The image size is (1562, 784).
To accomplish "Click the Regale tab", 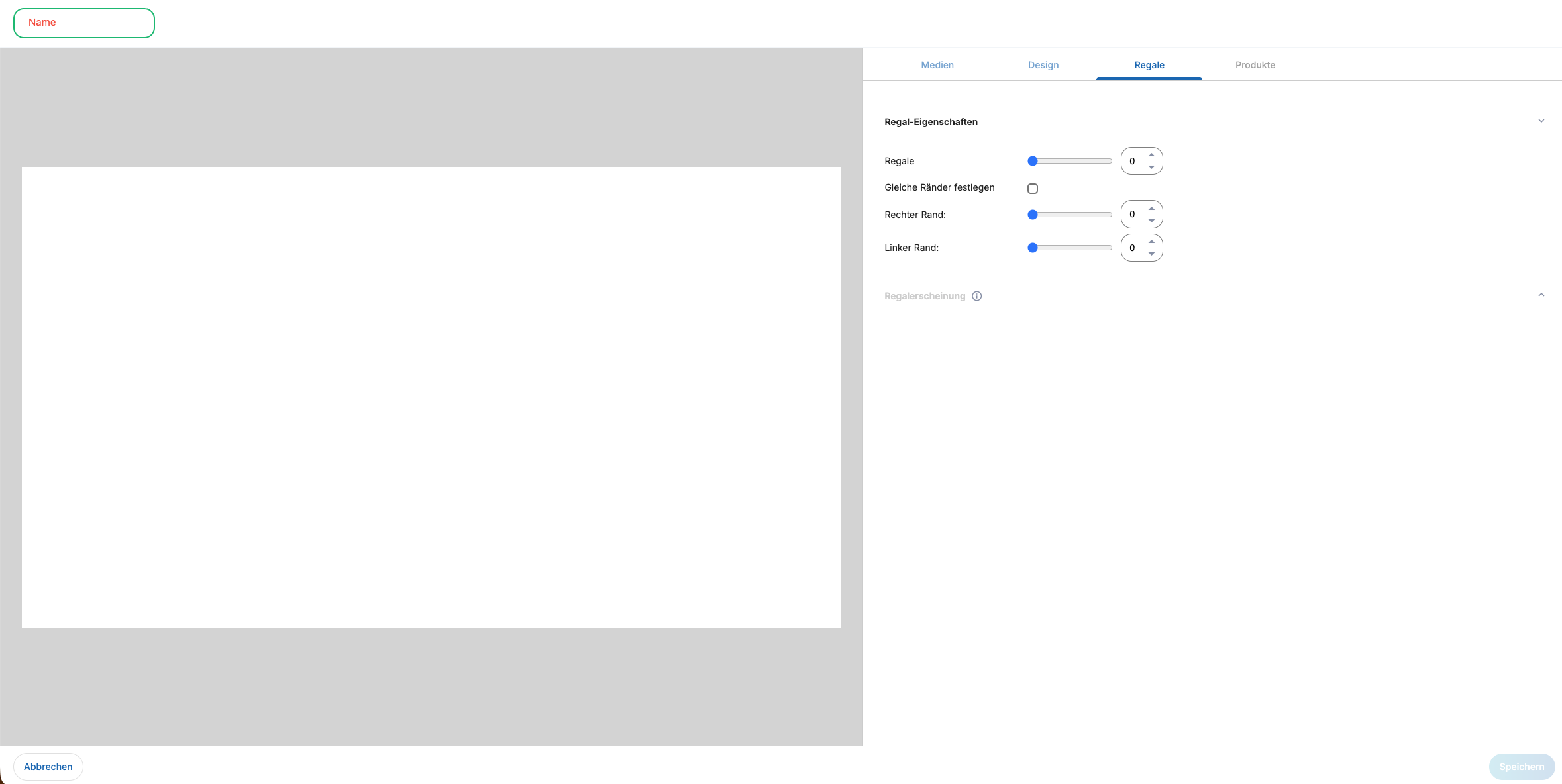I will point(1149,65).
